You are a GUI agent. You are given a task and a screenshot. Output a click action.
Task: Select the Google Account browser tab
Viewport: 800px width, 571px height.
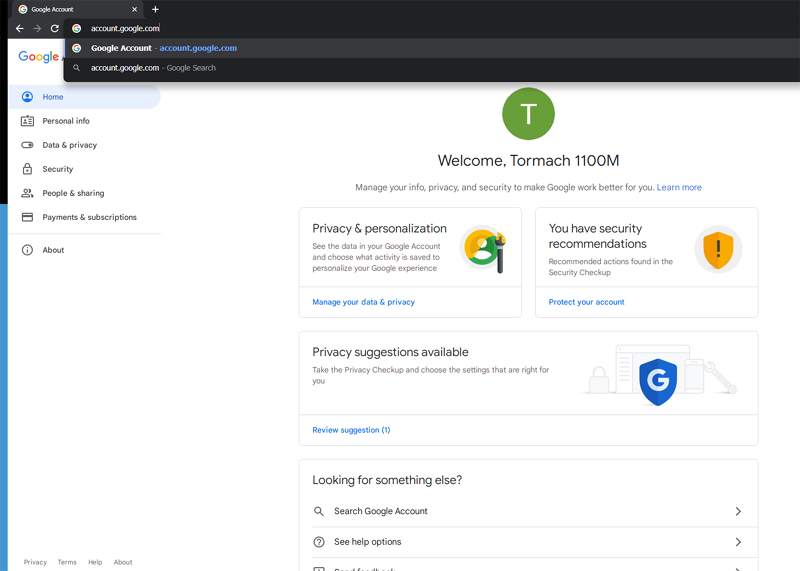78,9
